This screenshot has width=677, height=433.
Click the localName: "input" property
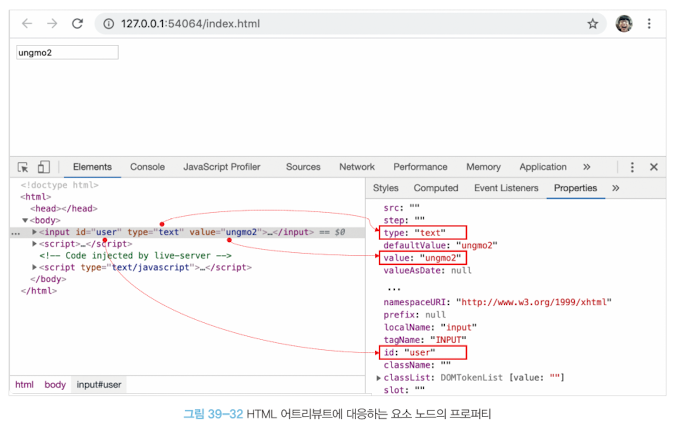(430, 327)
